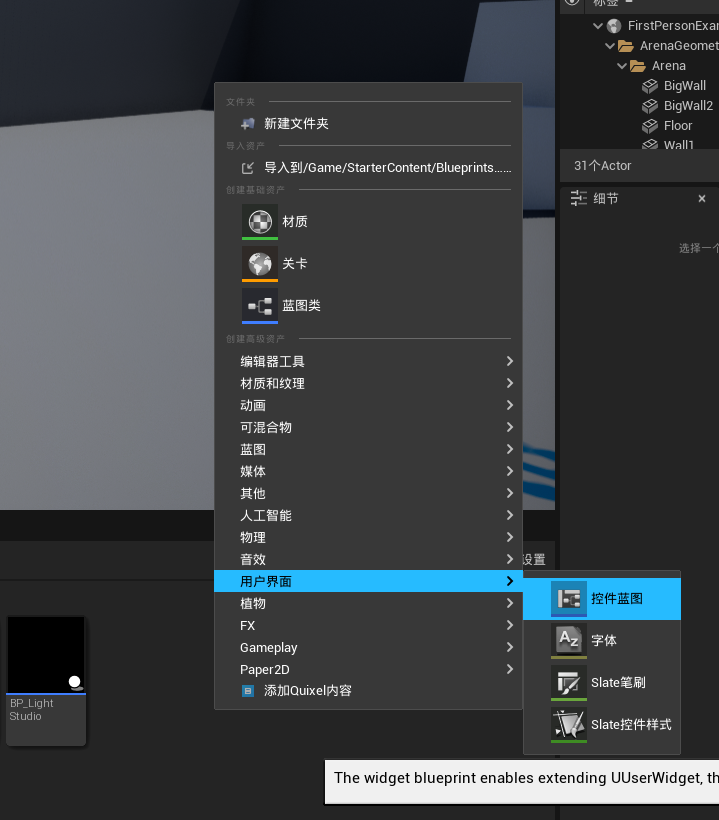Click the Add Quixel Content icon

point(248,691)
